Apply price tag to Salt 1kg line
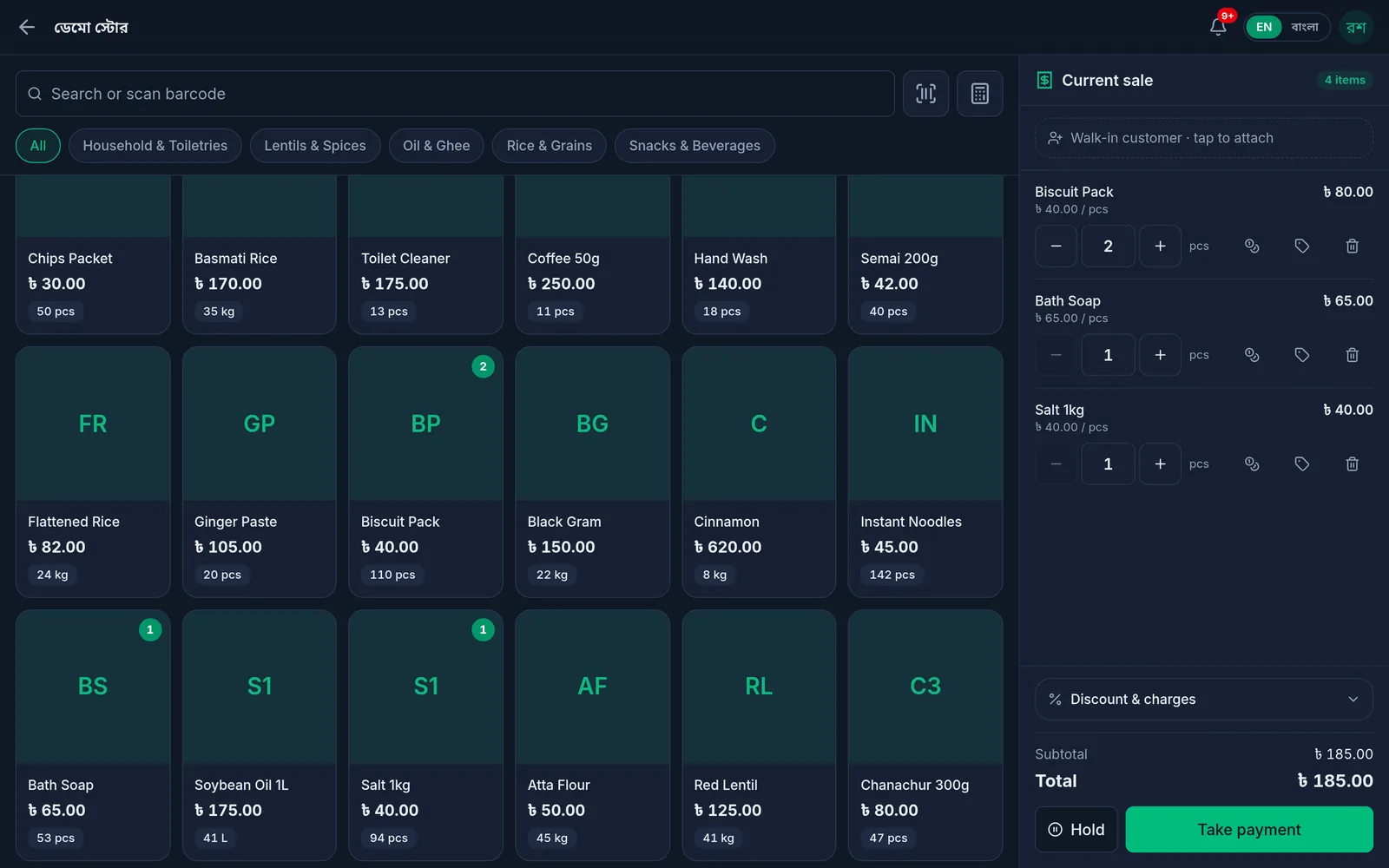 click(x=1302, y=464)
